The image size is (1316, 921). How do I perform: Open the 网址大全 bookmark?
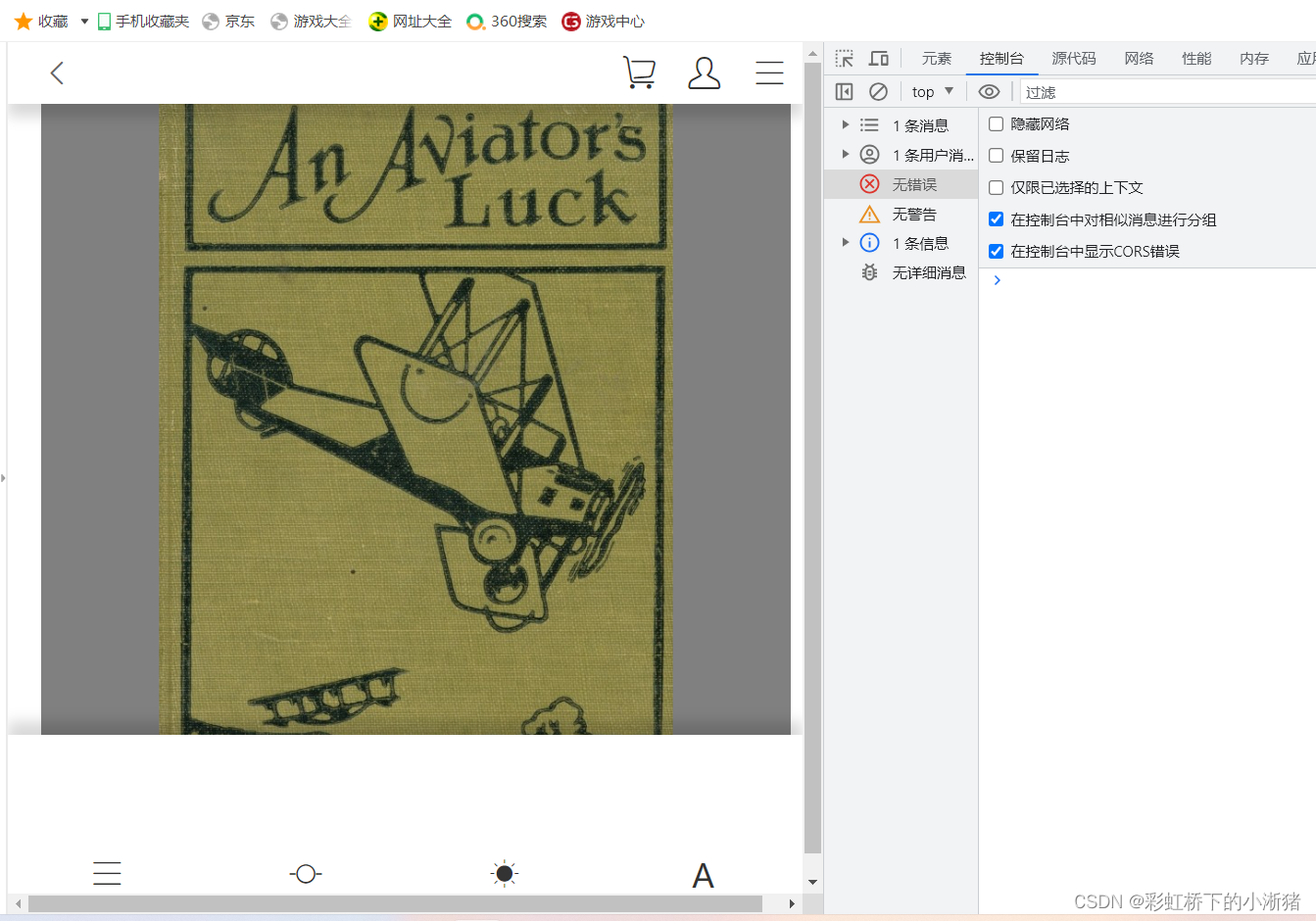tap(411, 21)
